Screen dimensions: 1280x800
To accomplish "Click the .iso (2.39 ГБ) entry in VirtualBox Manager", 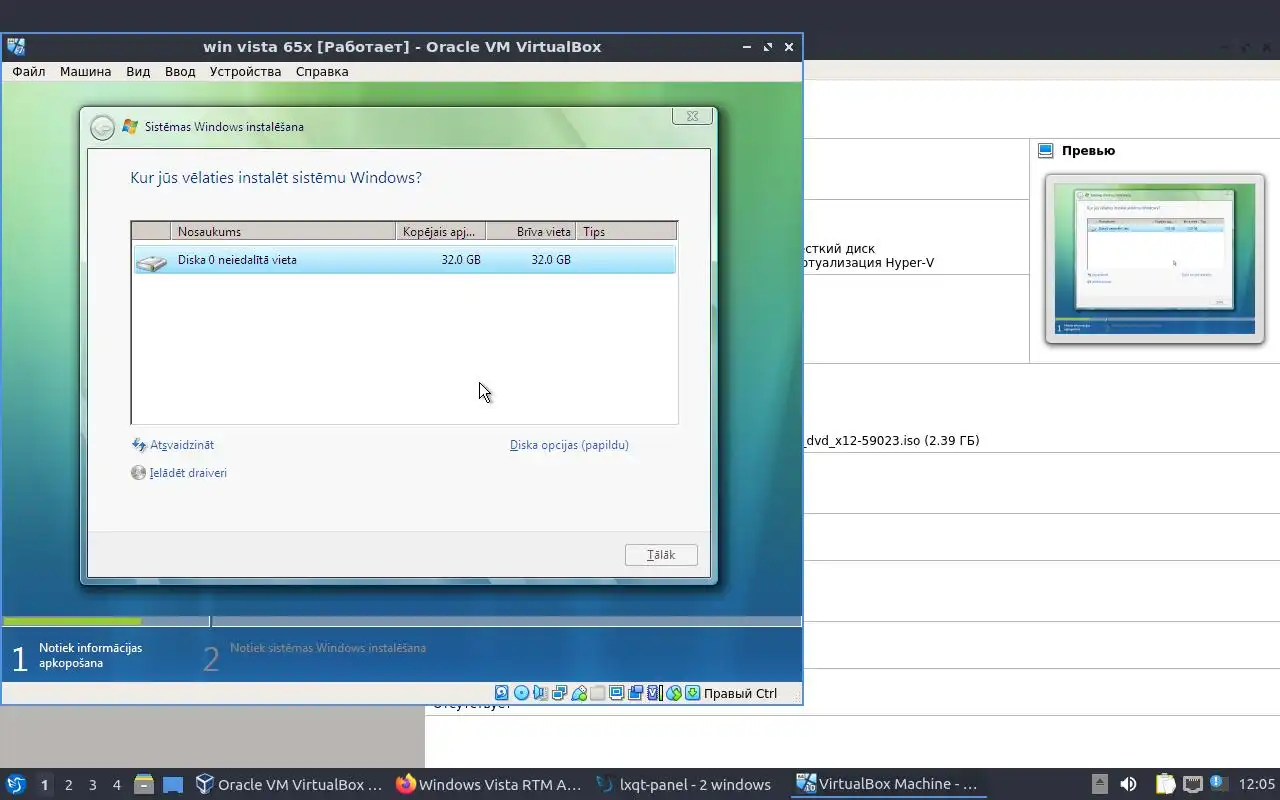I will click(891, 440).
